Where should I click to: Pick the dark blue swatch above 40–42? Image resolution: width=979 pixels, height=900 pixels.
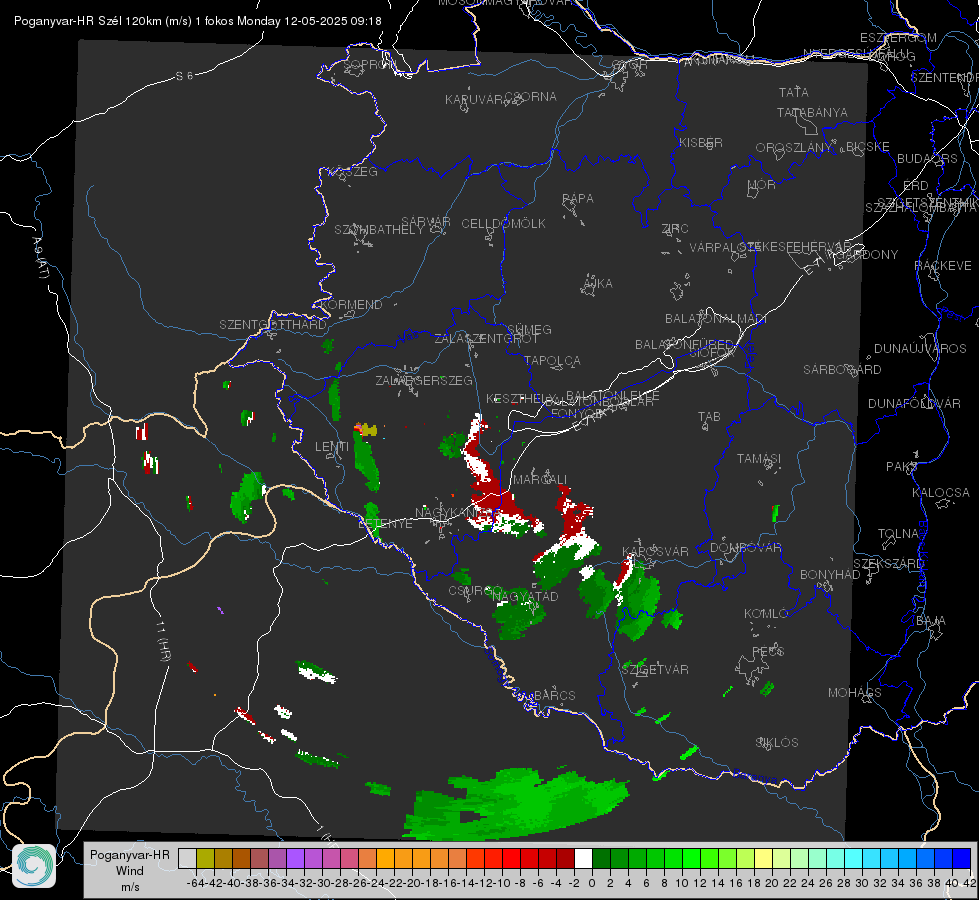coord(962,858)
